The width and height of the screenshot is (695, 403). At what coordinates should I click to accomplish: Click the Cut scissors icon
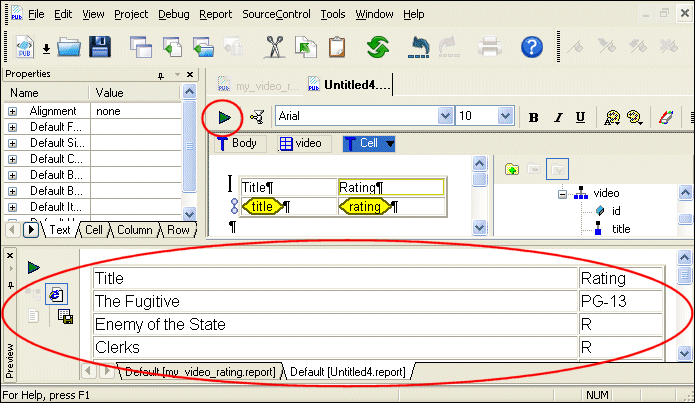[x=276, y=46]
